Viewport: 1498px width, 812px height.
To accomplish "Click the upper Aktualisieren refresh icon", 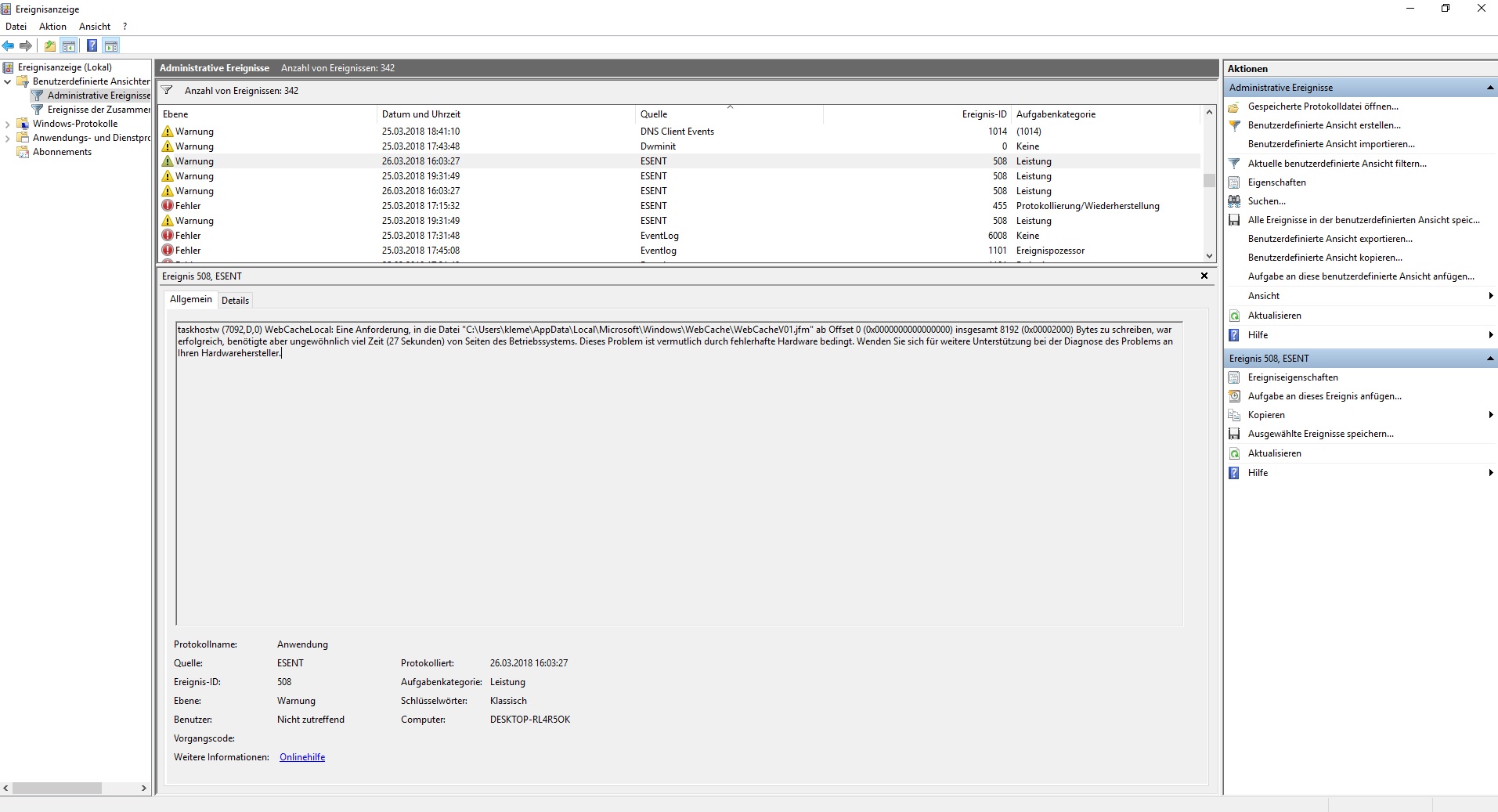I will [x=1234, y=316].
